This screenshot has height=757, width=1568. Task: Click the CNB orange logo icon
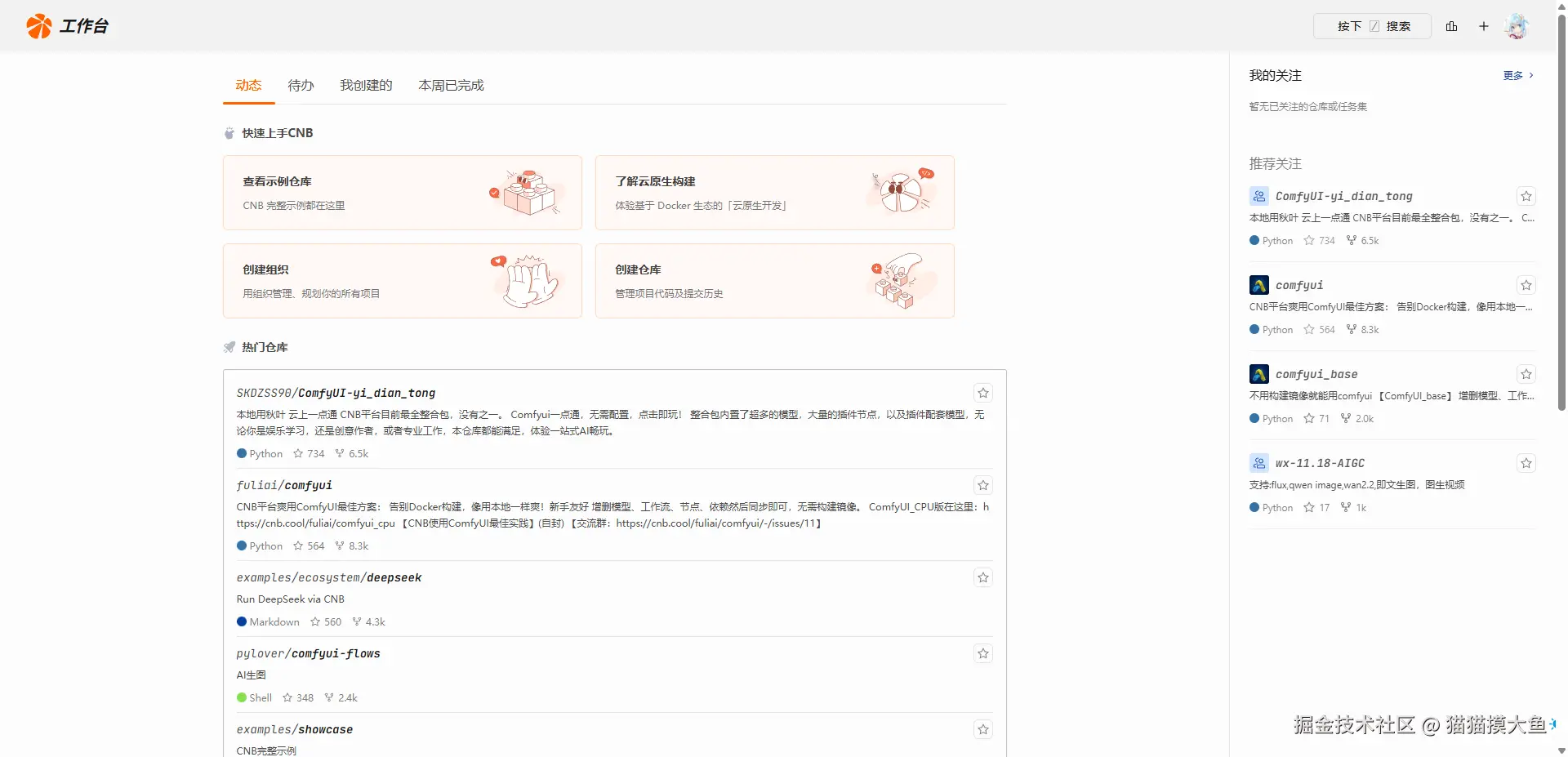(x=38, y=26)
